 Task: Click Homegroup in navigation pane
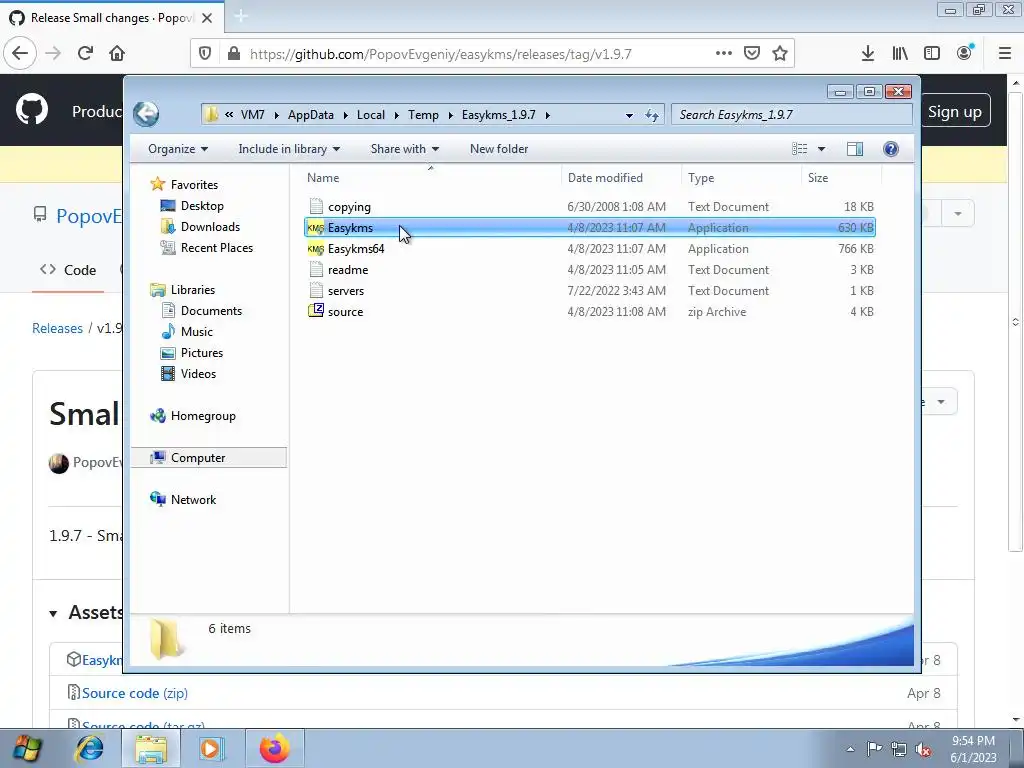(202, 416)
